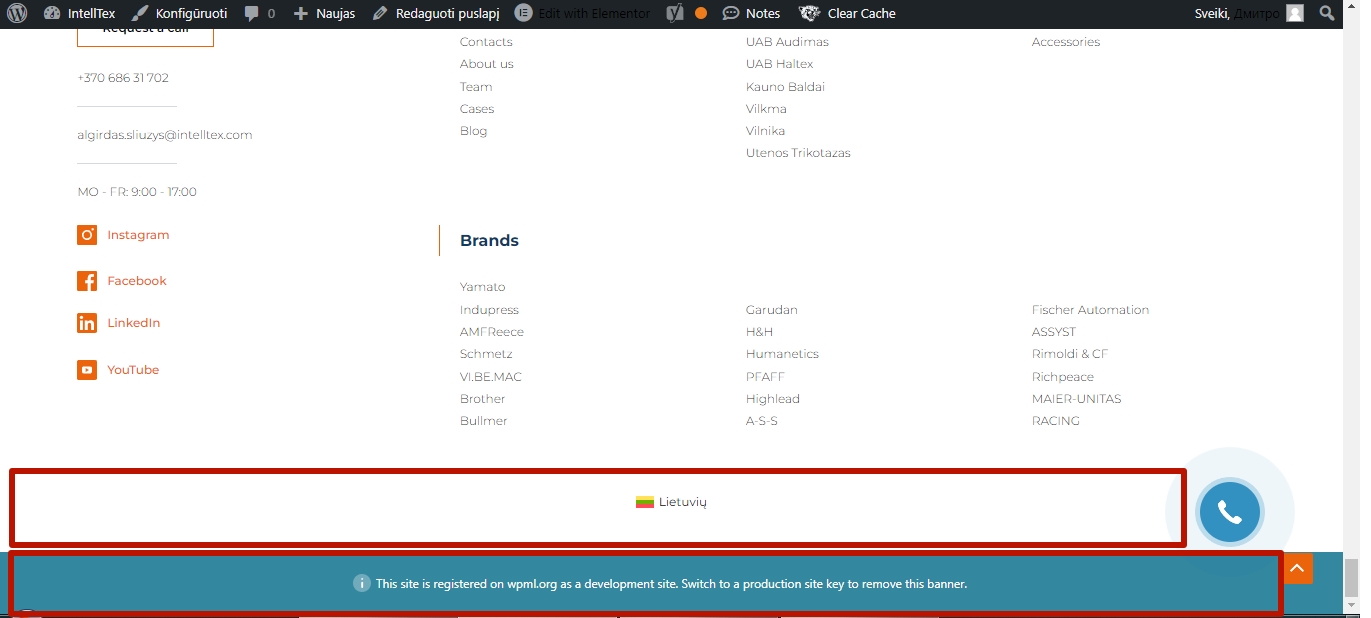Open the A-S-S brand link
Image resolution: width=1371 pixels, height=618 pixels.
point(762,421)
